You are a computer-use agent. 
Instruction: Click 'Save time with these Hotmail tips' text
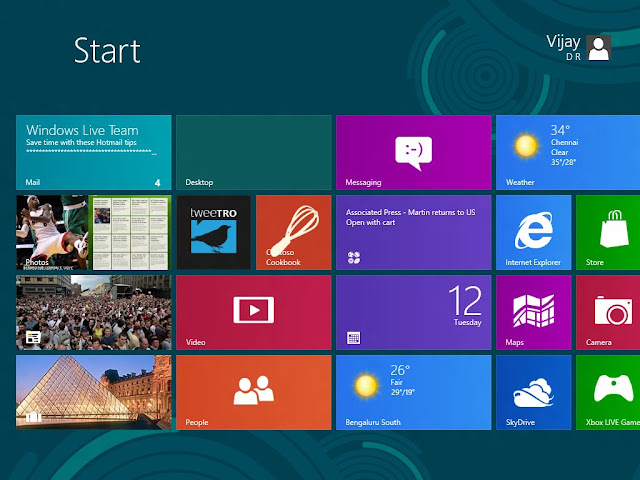pos(81,142)
